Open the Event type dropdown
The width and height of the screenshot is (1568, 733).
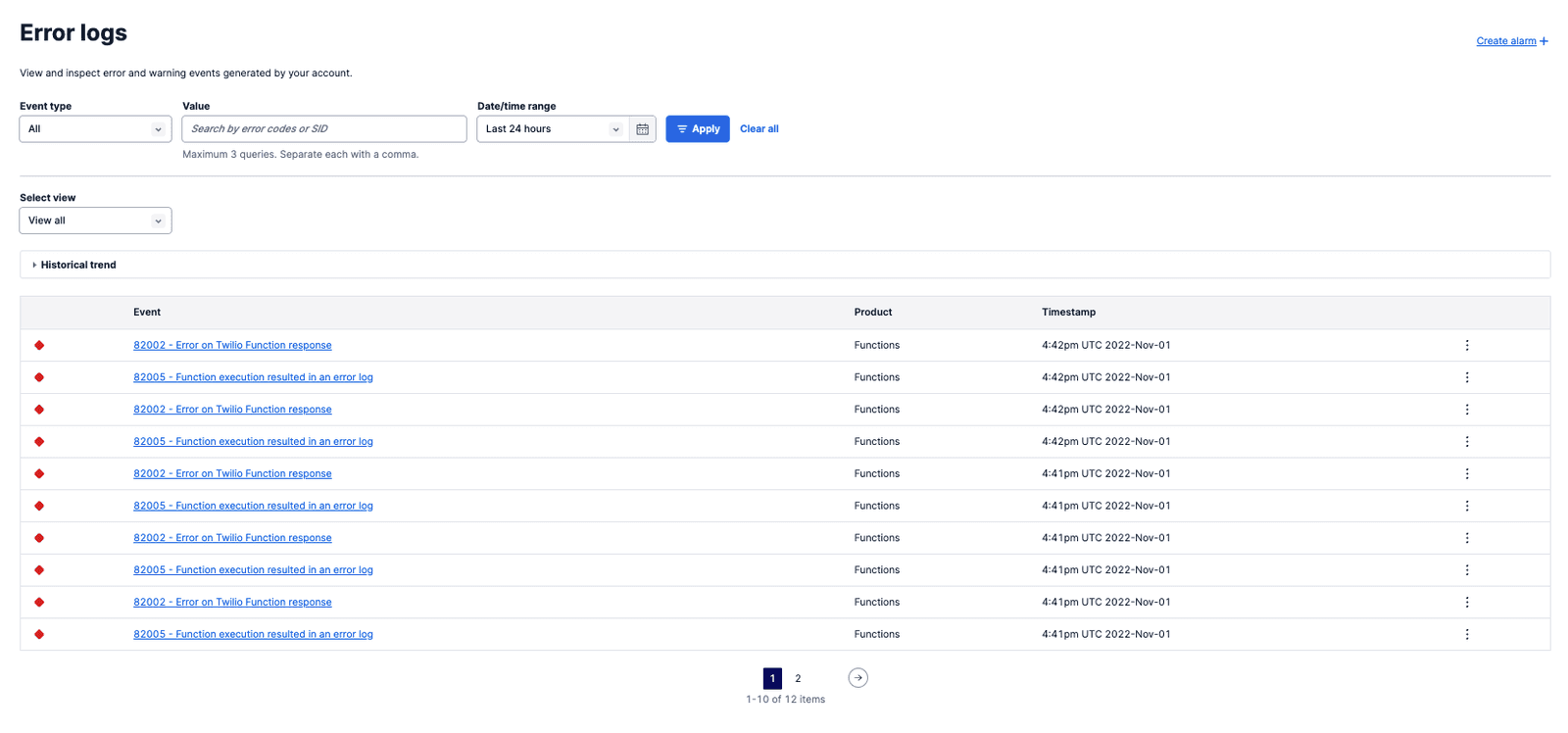tap(95, 129)
